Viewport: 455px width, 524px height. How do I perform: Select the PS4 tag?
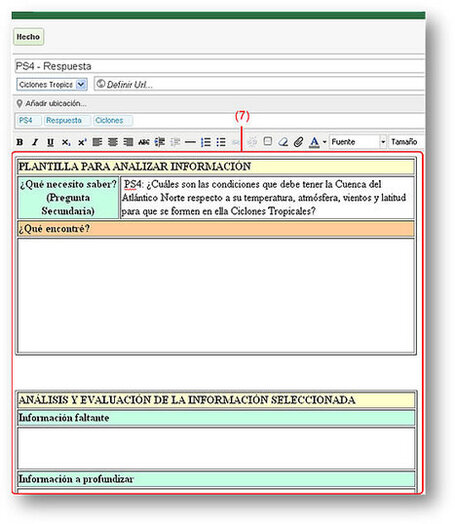pos(29,121)
